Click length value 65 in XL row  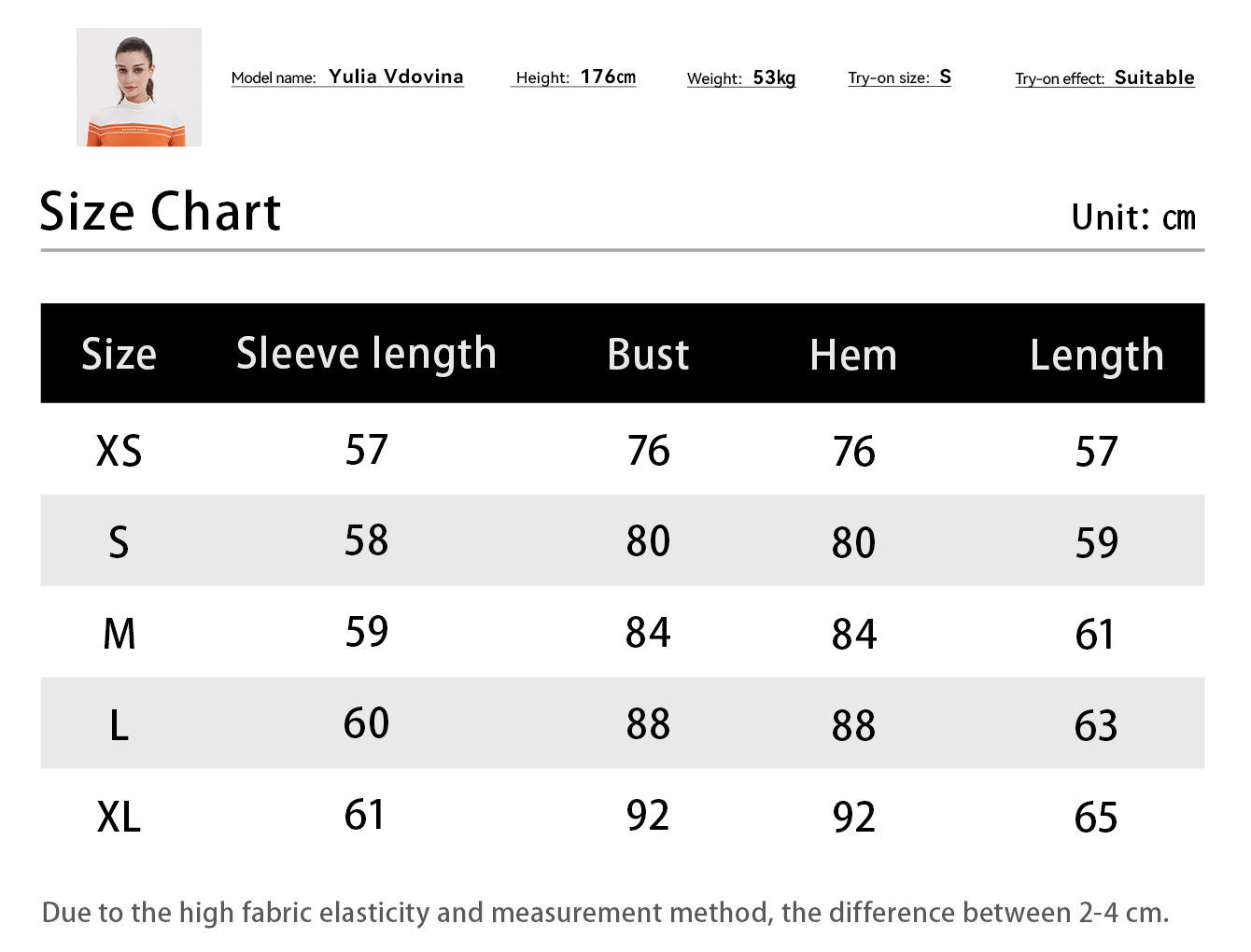1096,818
